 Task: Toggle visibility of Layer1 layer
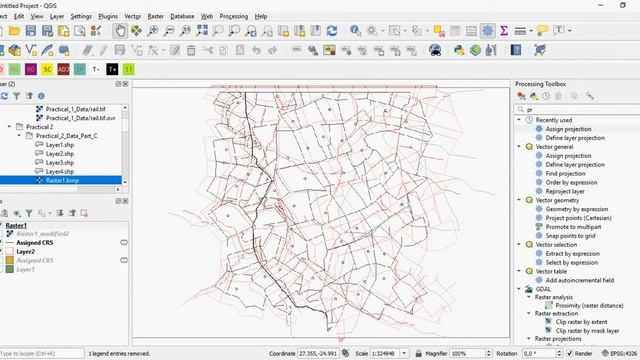(x=2, y=269)
